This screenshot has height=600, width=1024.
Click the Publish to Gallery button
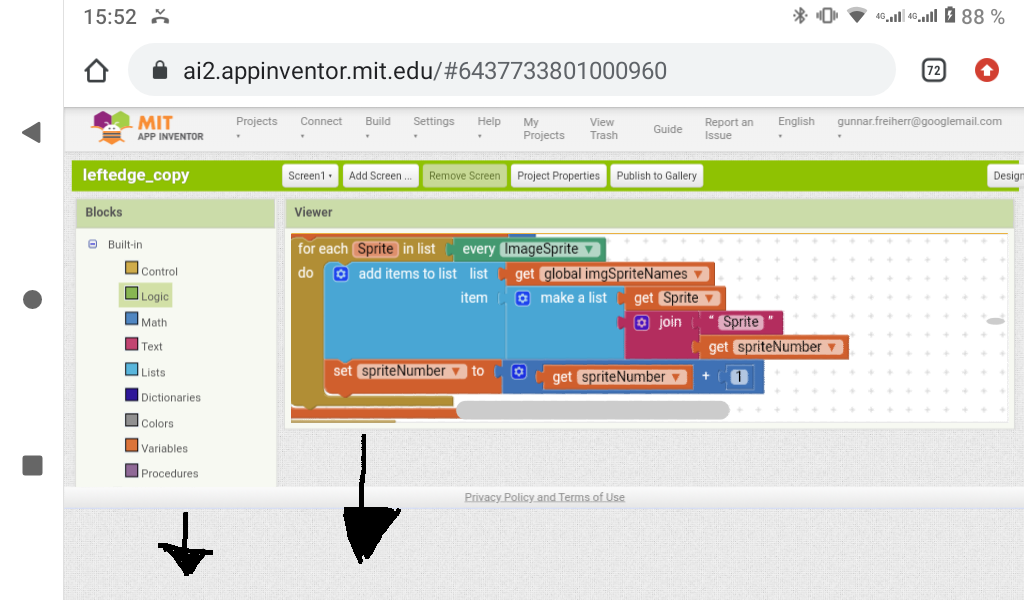[x=656, y=176]
